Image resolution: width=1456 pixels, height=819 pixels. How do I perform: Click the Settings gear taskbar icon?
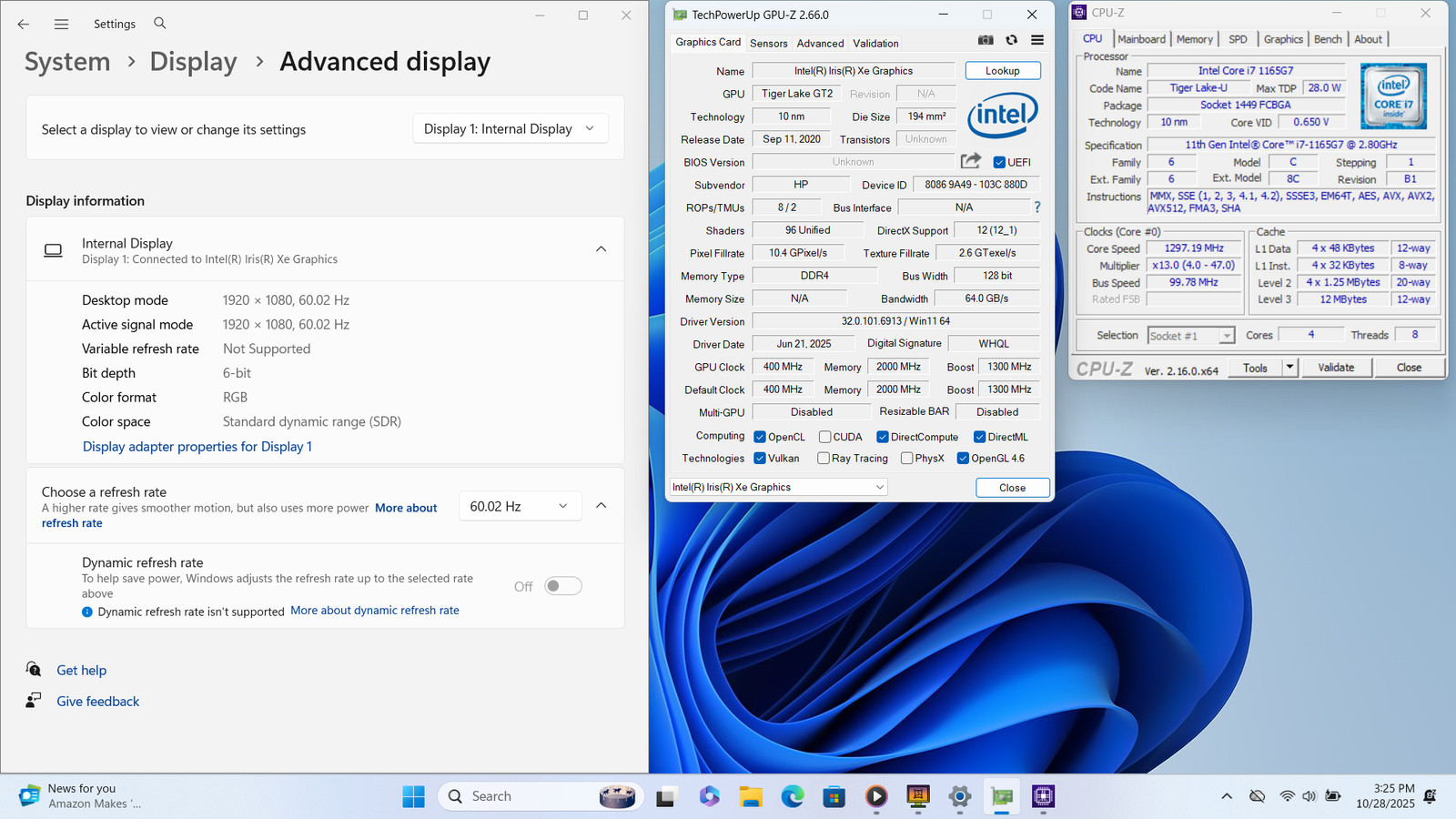pos(960,796)
